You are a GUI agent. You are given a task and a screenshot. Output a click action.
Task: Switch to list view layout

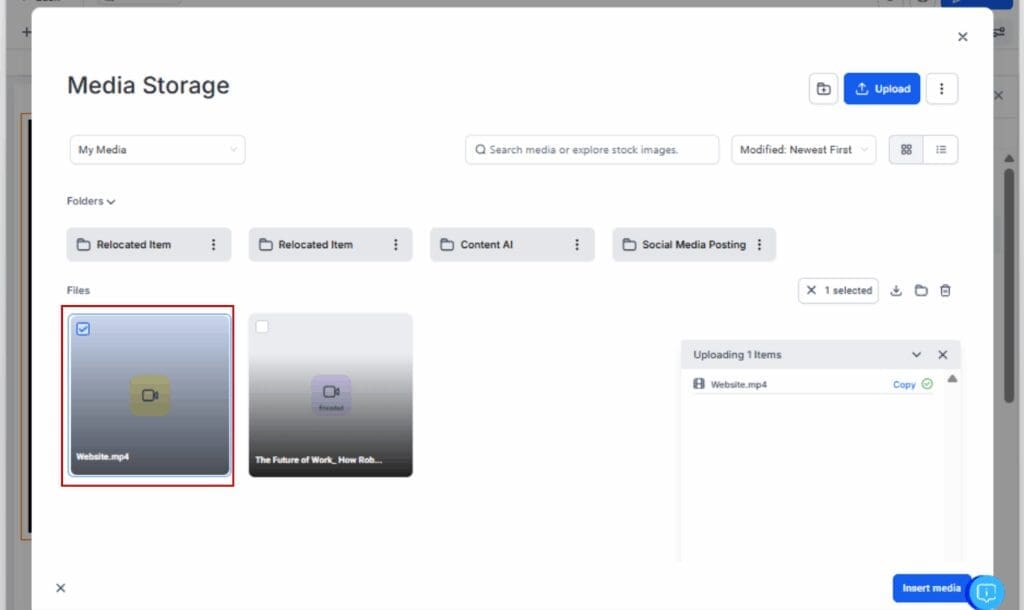tap(941, 150)
